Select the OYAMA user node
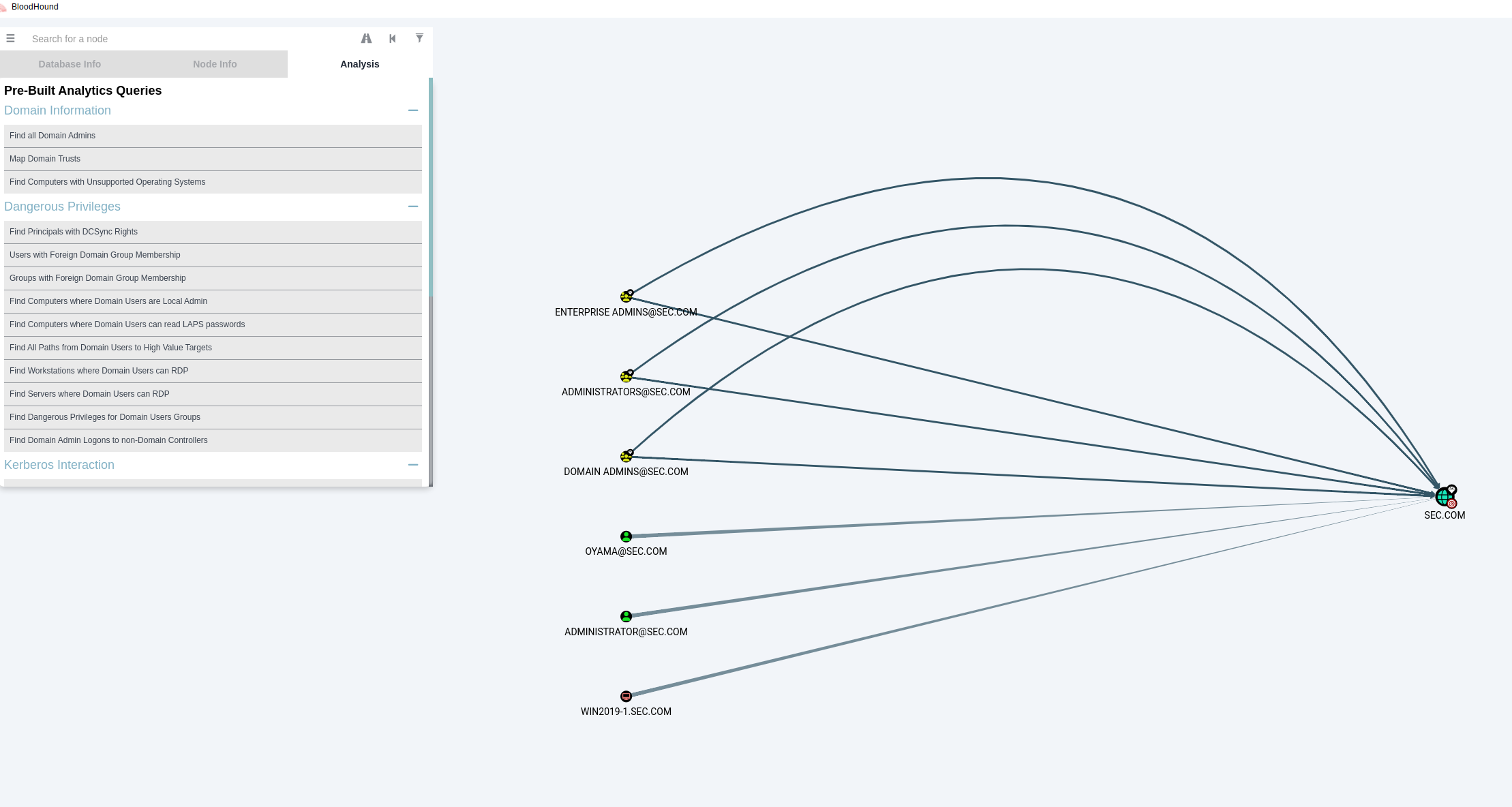The height and width of the screenshot is (807, 1512). pos(626,536)
